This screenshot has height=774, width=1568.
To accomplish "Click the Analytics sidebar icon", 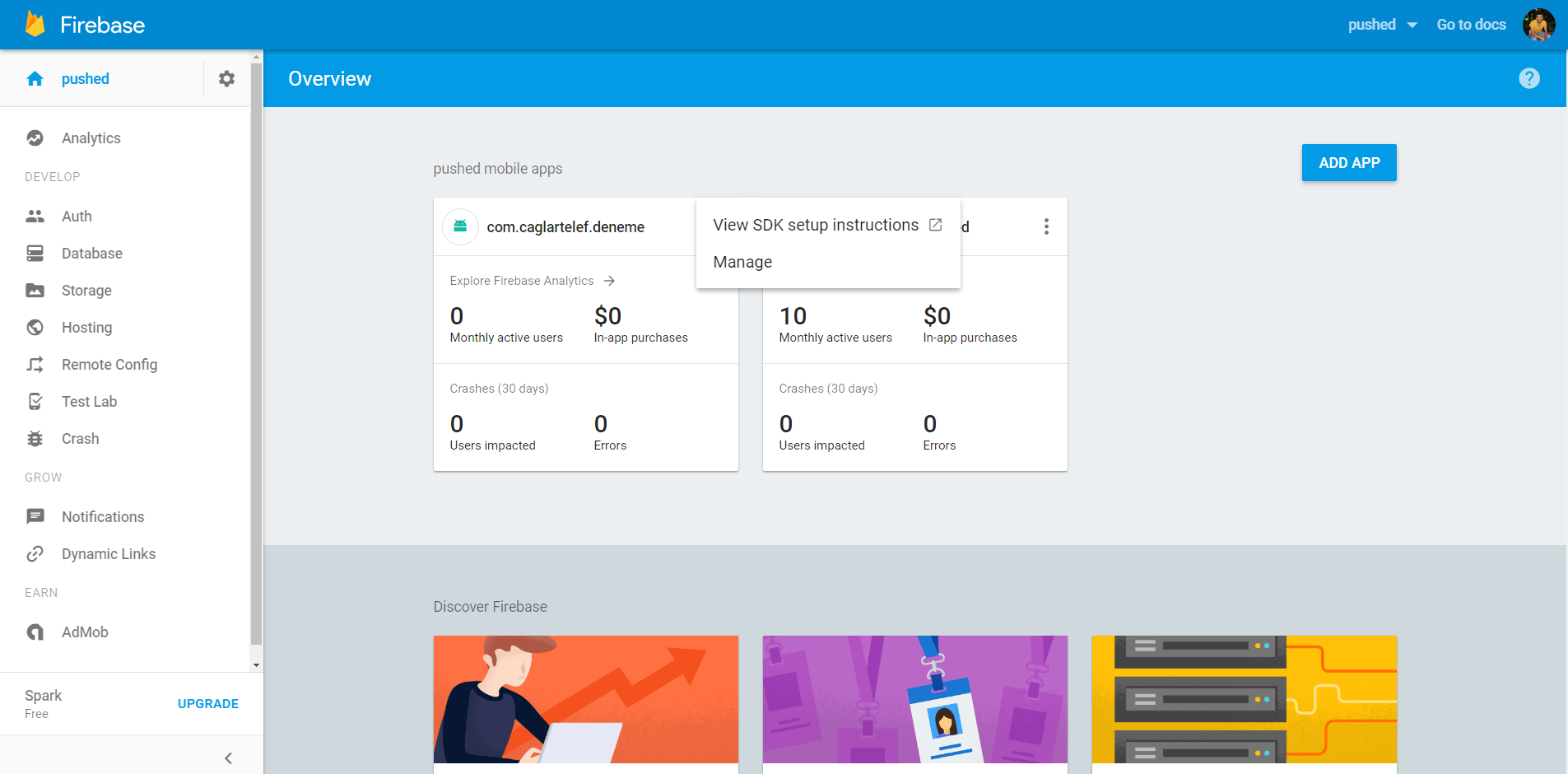I will tap(35, 138).
